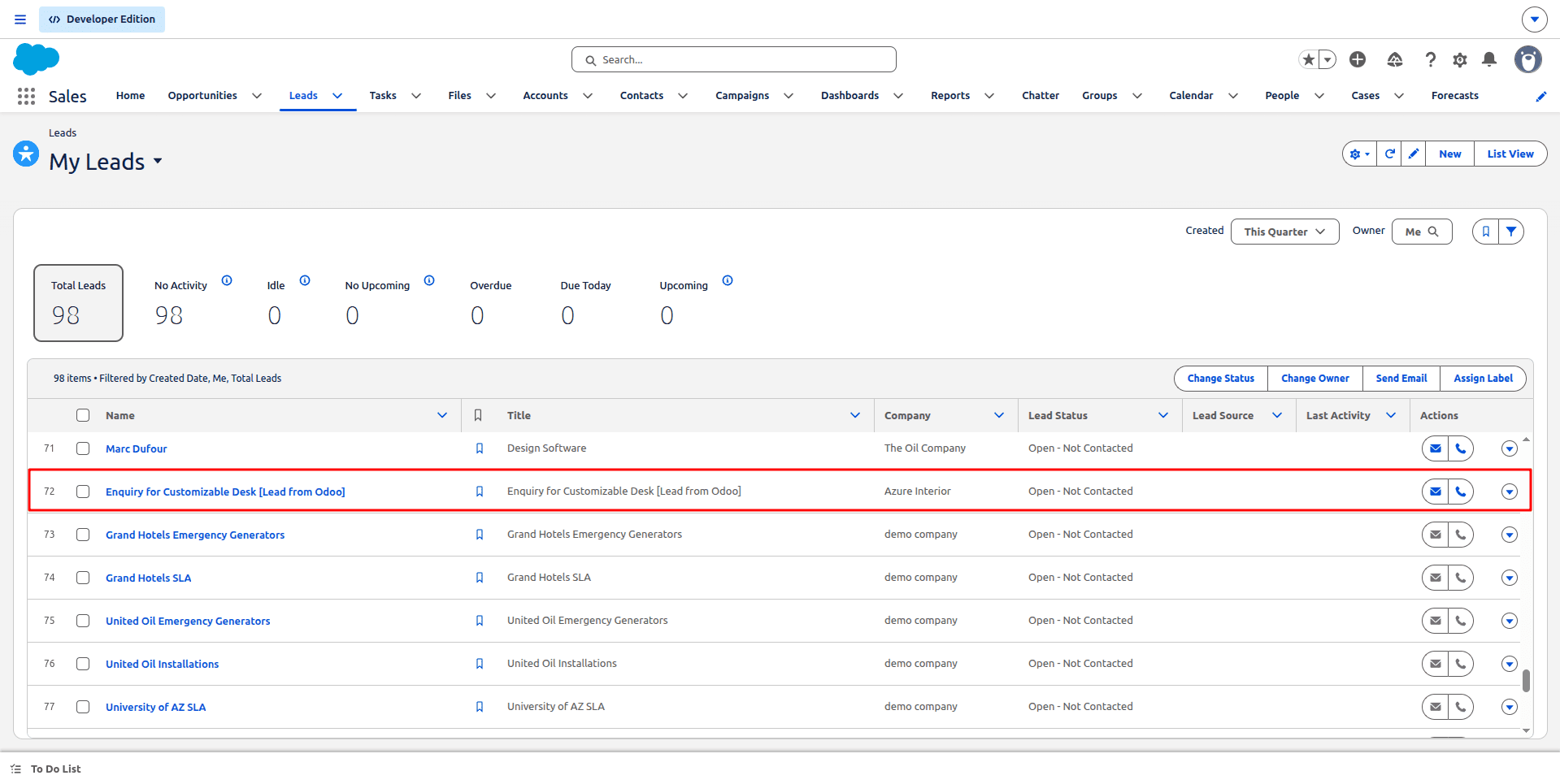Image resolution: width=1560 pixels, height=784 pixels.
Task: Expand Lead Status column menu
Action: [1163, 415]
